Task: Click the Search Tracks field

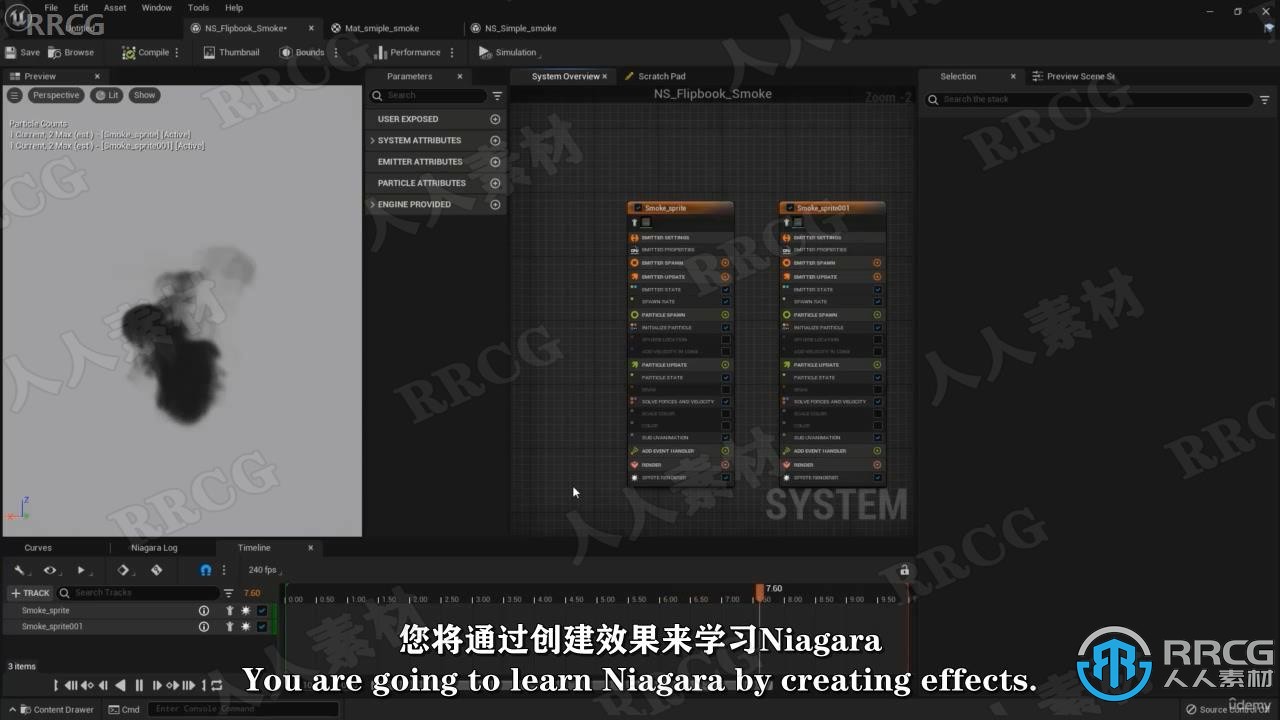Action: pos(137,593)
